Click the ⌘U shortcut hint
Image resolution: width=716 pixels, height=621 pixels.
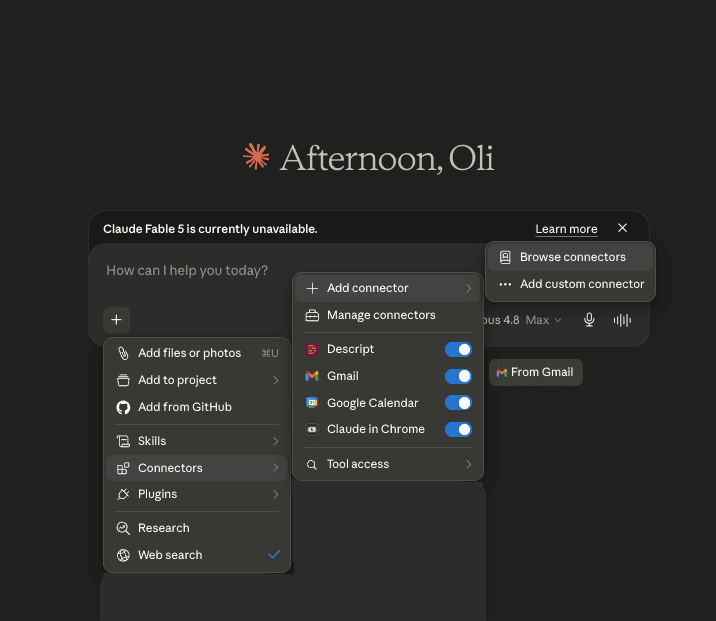[x=270, y=353]
